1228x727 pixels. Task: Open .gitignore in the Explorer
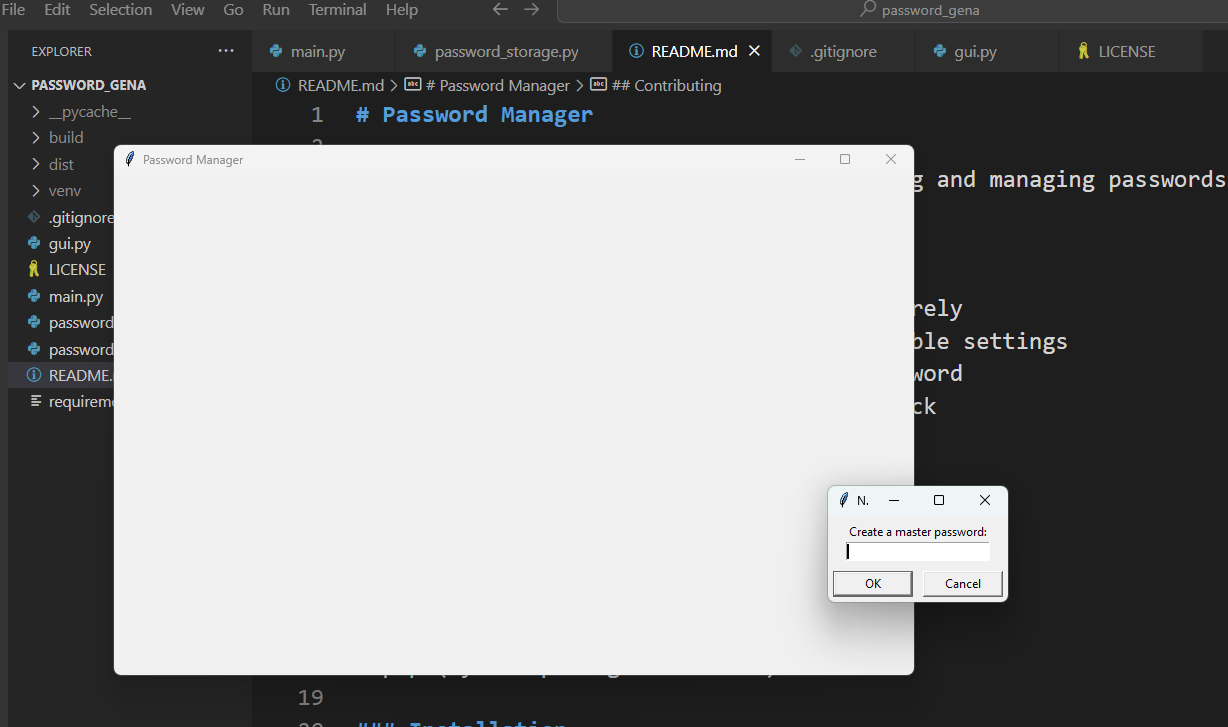(x=70, y=217)
